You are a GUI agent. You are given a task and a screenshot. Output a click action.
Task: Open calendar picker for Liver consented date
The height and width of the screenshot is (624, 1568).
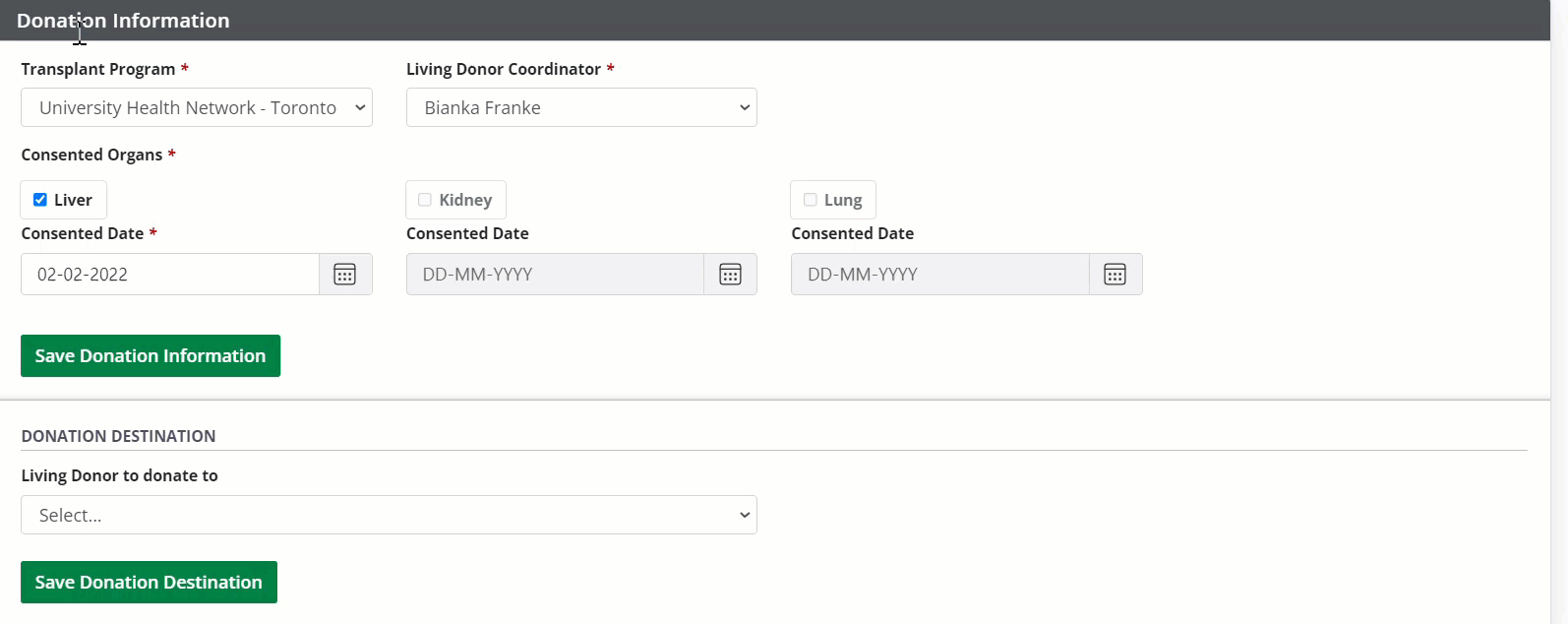[345, 275]
